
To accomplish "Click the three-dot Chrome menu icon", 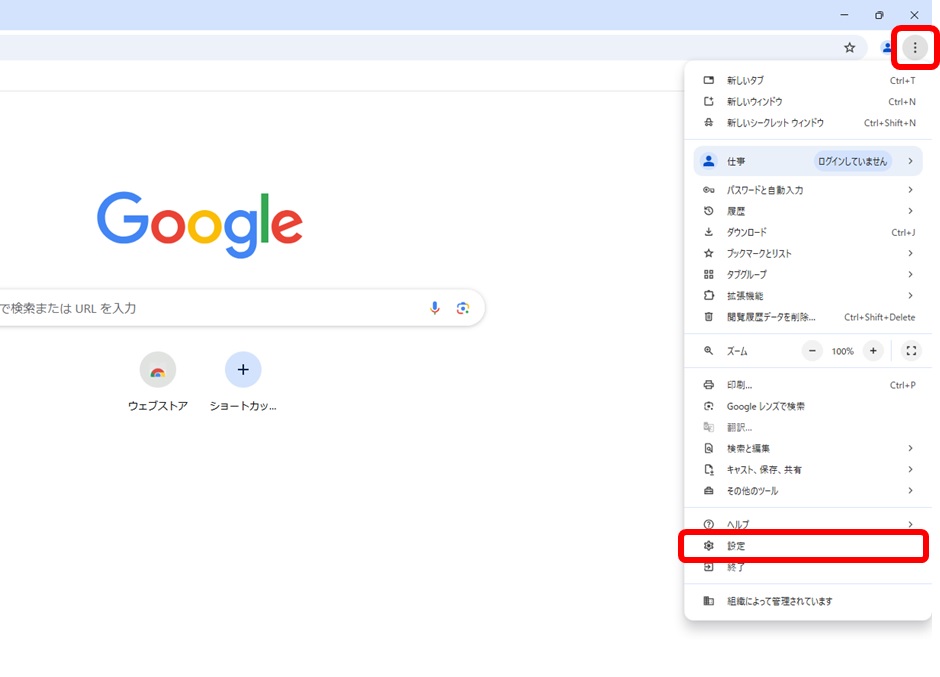I will pyautogui.click(x=914, y=47).
